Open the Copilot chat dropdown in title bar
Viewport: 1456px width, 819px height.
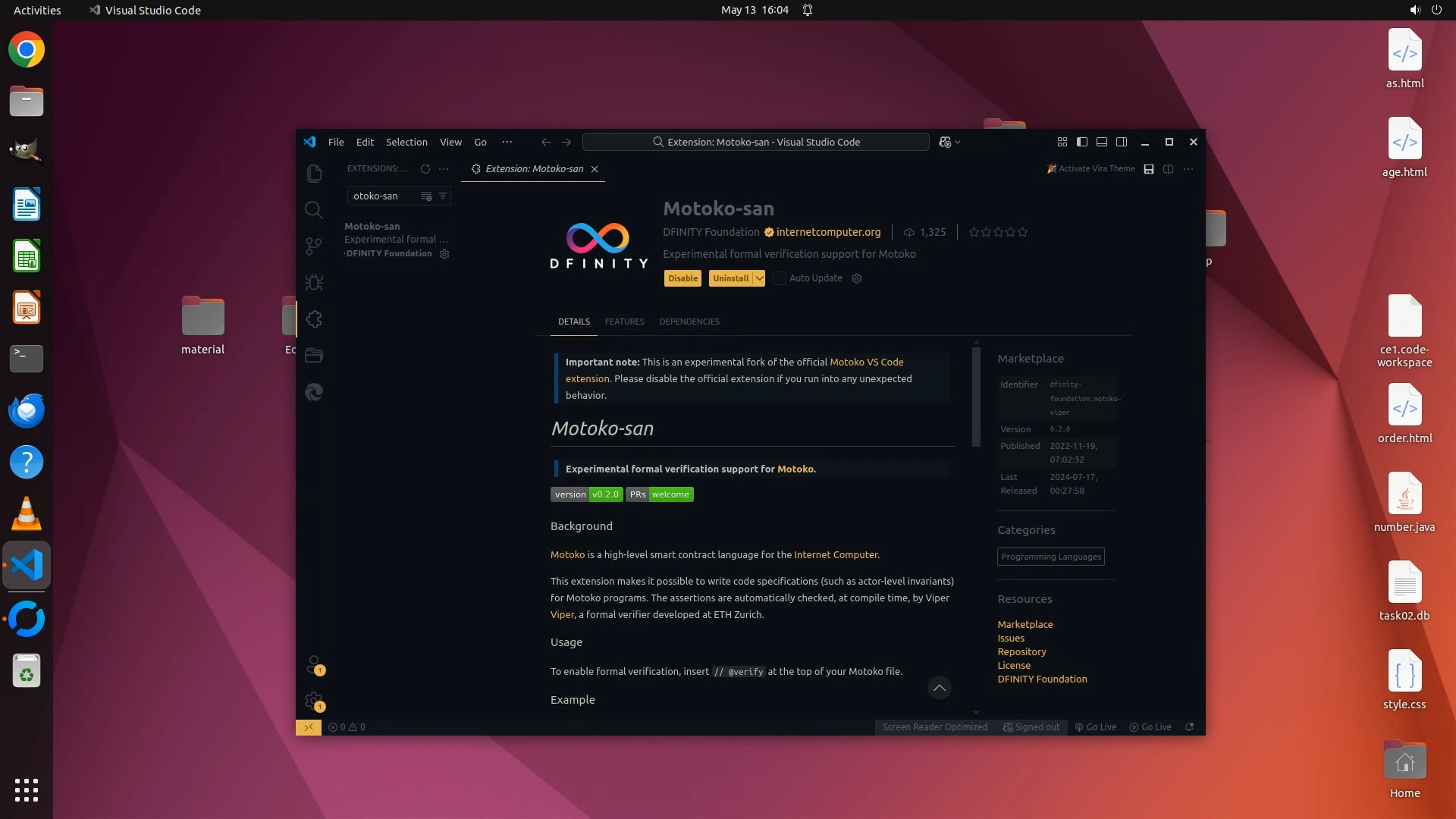[958, 143]
